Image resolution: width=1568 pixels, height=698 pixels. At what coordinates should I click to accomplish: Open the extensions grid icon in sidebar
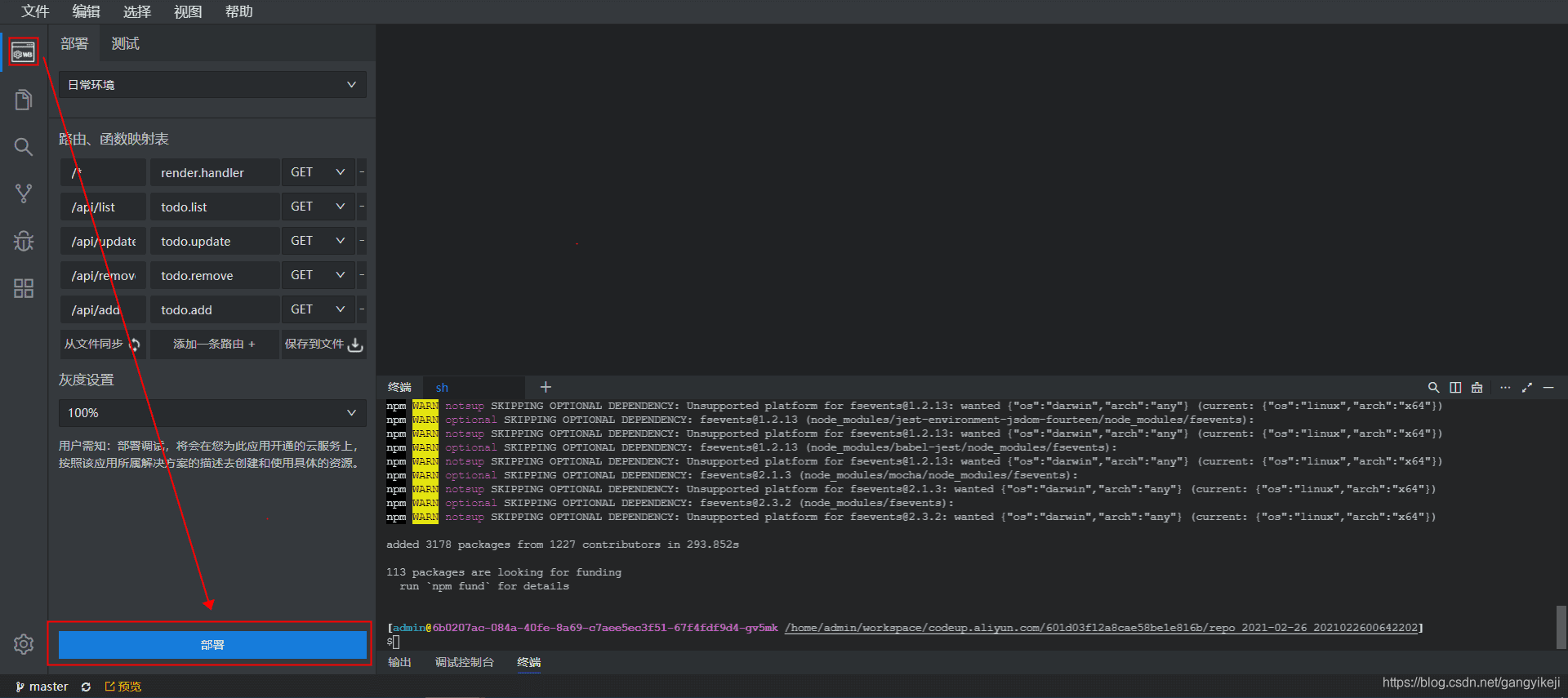pos(24,288)
